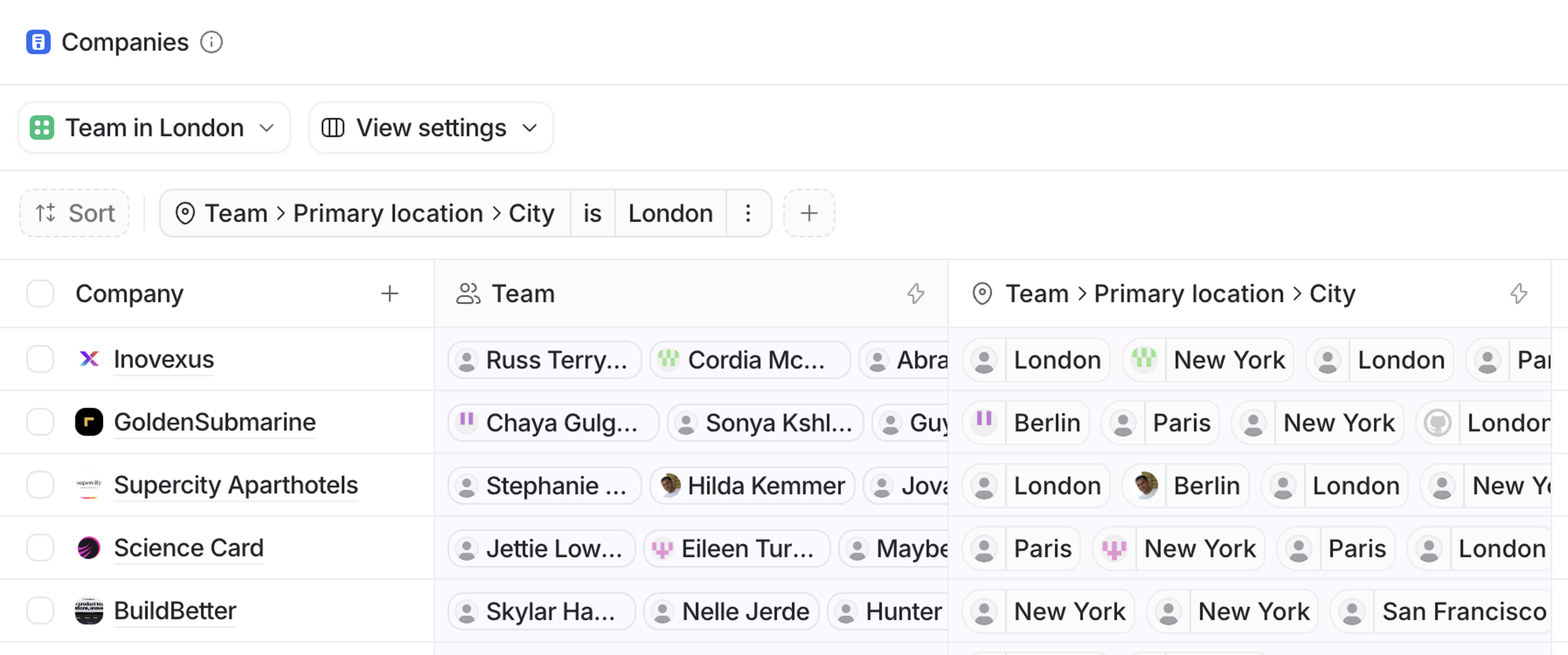This screenshot has height=655, width=1568.
Task: Add a column next to Company
Action: point(390,294)
